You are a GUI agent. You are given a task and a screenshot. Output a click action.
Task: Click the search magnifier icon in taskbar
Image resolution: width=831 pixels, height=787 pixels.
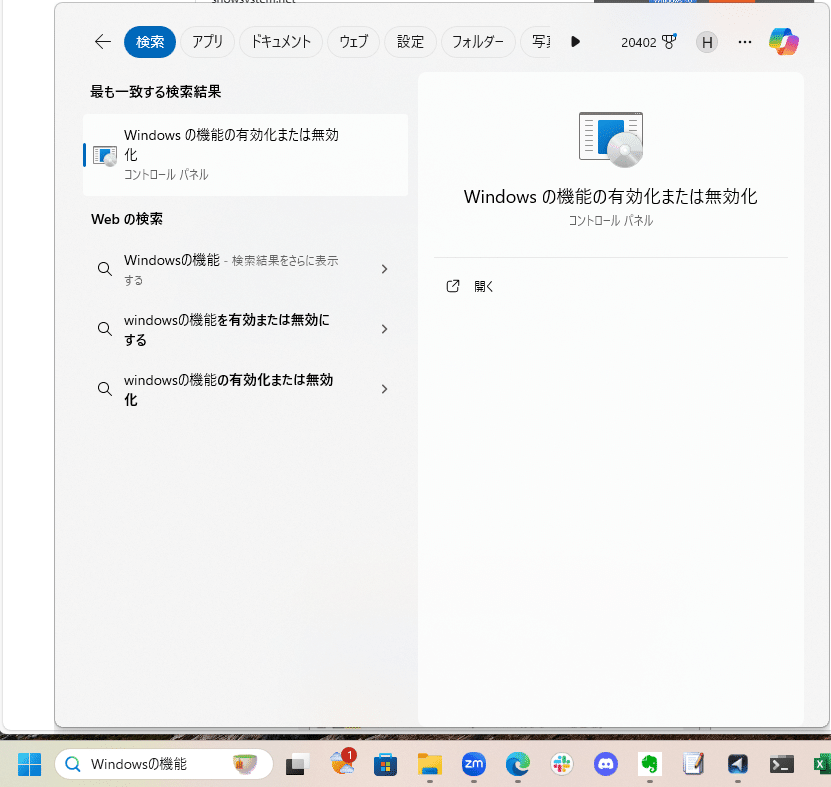pos(73,764)
